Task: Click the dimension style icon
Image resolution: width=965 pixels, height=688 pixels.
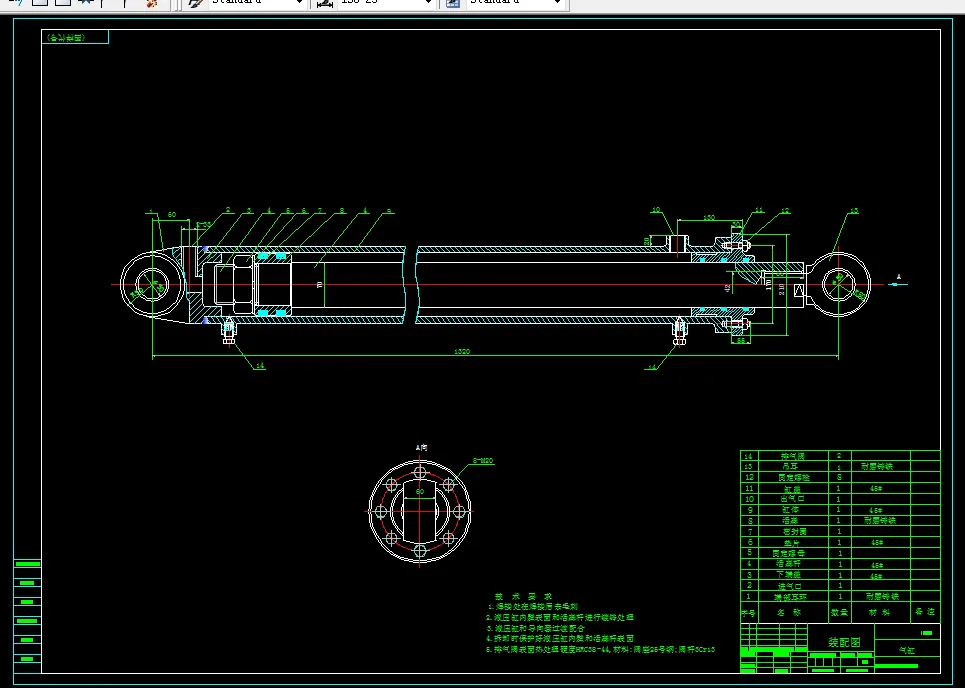Action: click(x=324, y=2)
